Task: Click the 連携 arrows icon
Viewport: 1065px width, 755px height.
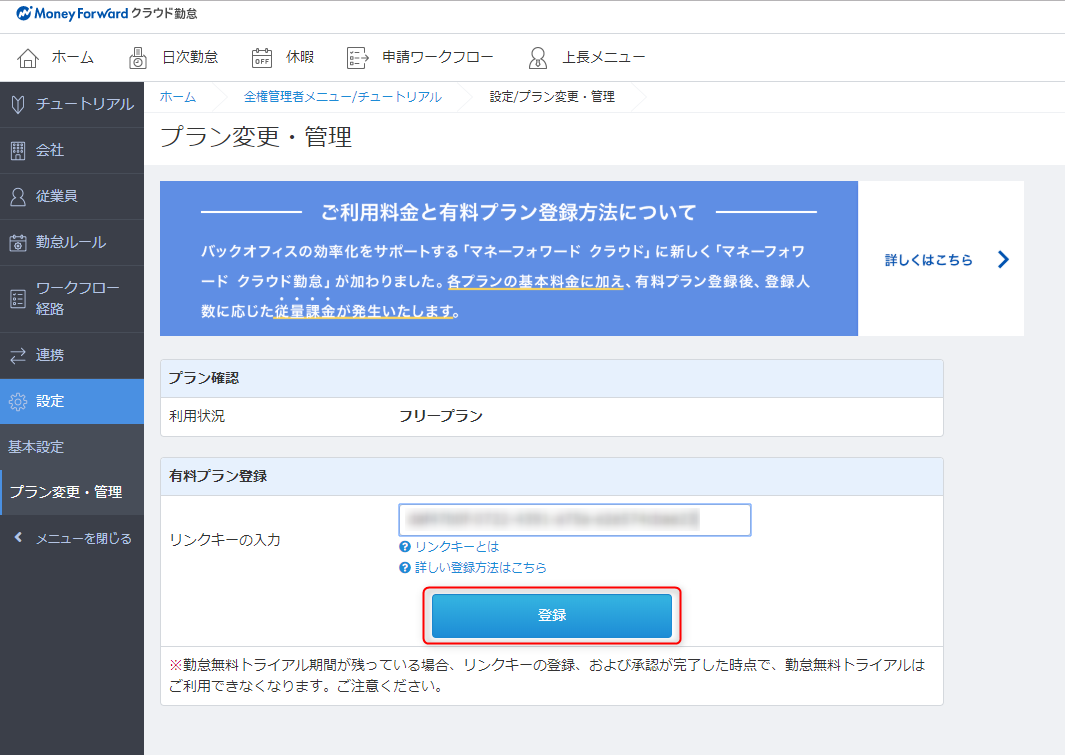Action: pos(18,355)
